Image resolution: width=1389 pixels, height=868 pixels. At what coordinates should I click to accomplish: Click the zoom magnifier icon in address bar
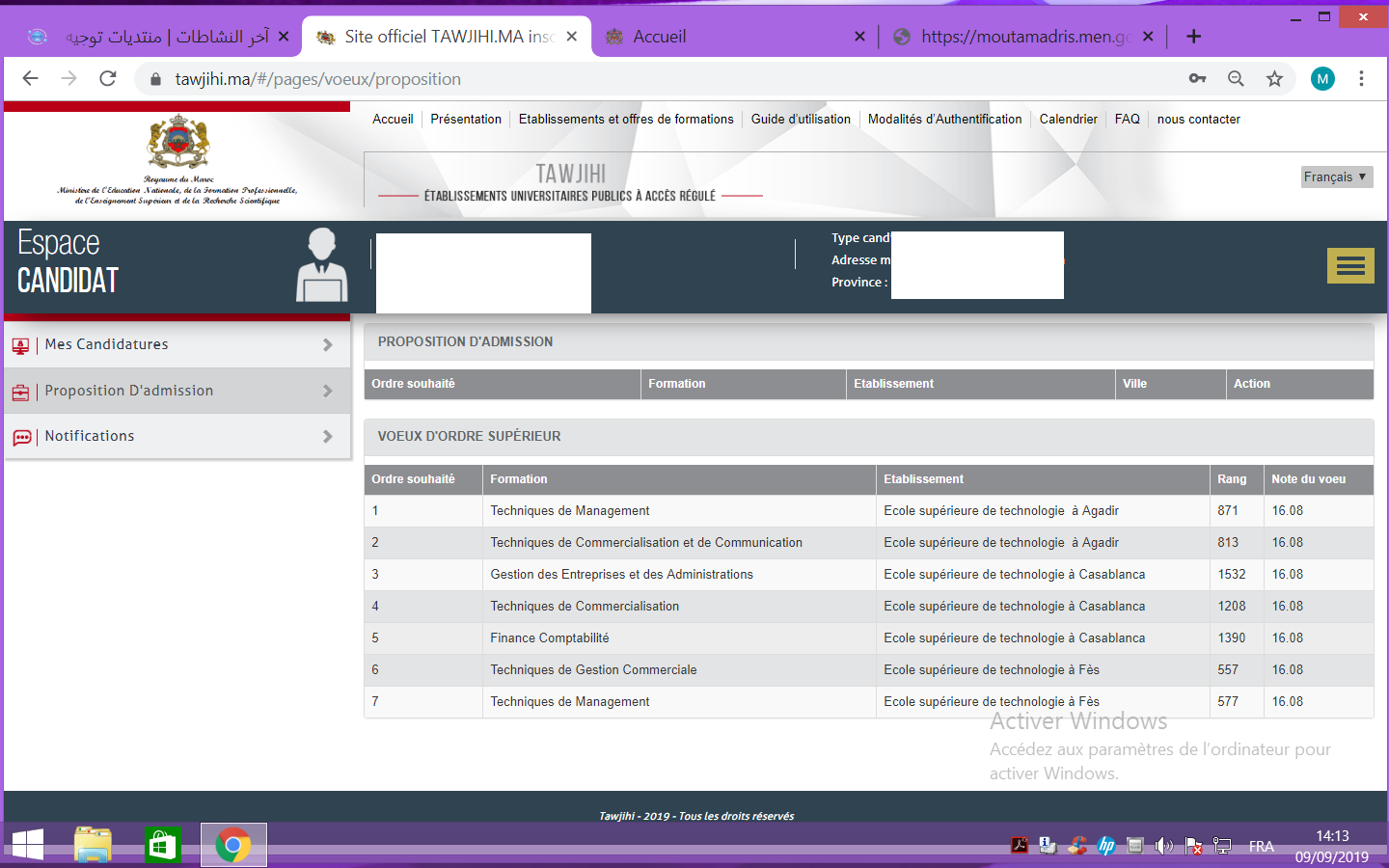point(1236,79)
